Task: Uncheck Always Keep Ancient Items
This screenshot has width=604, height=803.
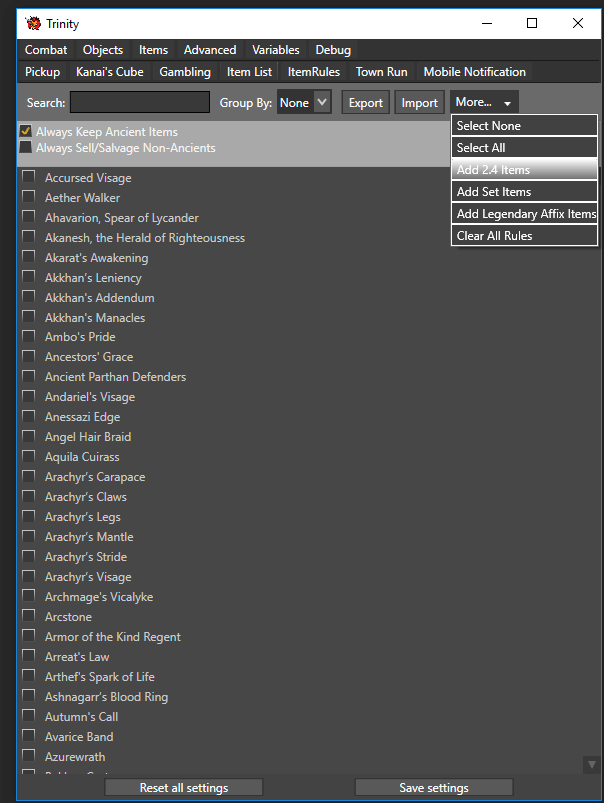Action: pyautogui.click(x=25, y=132)
